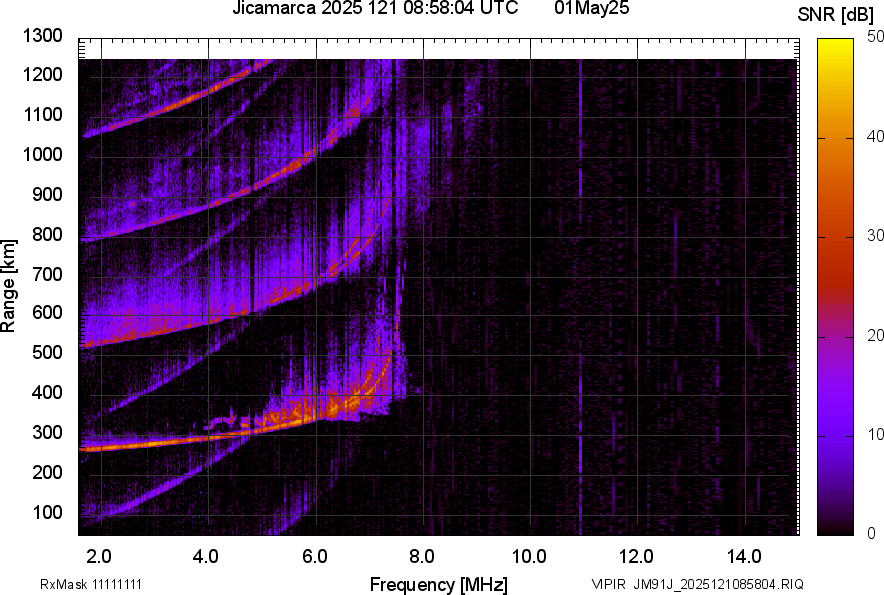The image size is (884, 595).
Task: Select the yellow top of SNR colorbar
Action: (836, 44)
